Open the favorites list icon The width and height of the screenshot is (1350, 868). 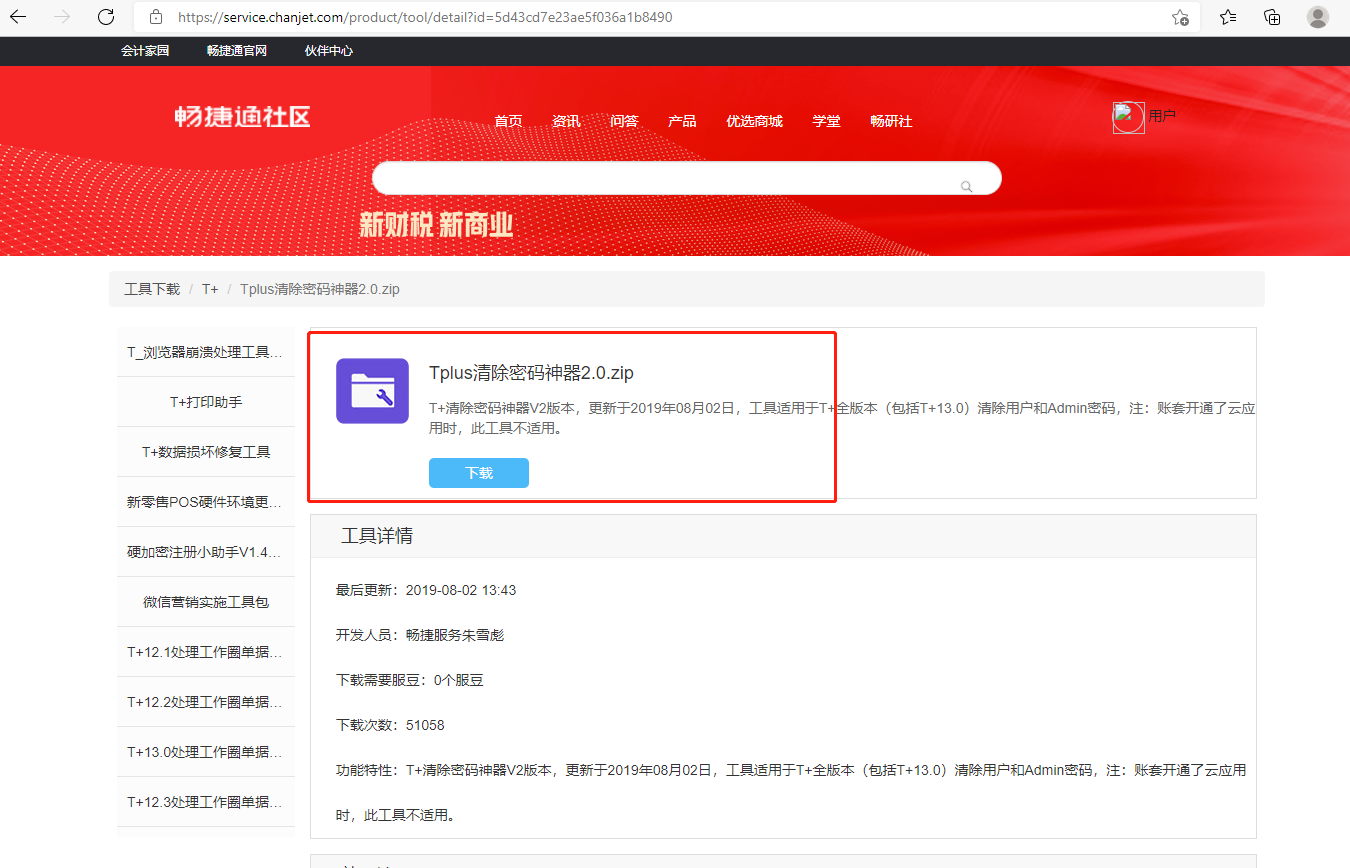pyautogui.click(x=1228, y=17)
